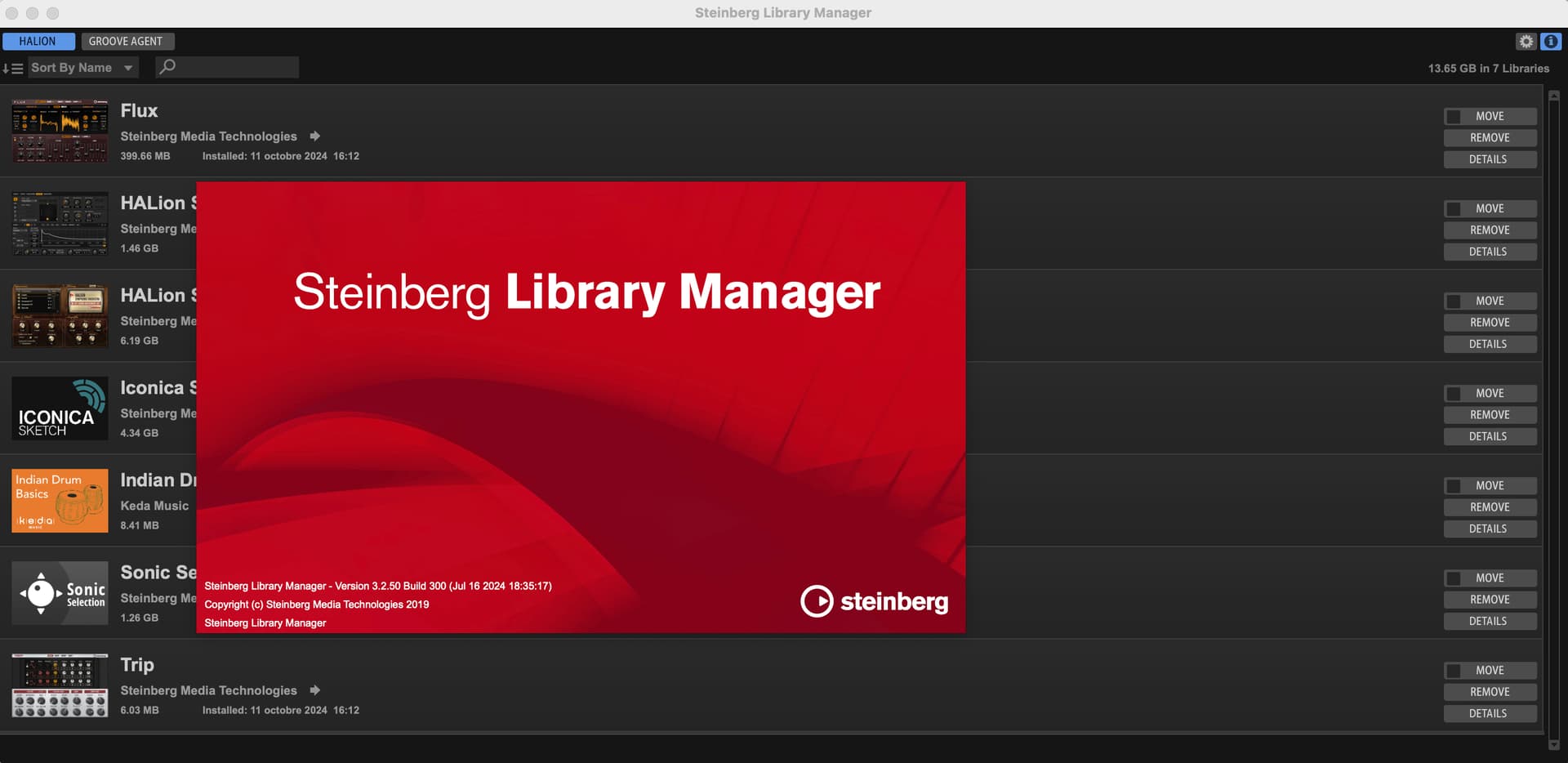
Task: Select the 1.46 GB HALion library thumbnail
Action: tap(60, 224)
